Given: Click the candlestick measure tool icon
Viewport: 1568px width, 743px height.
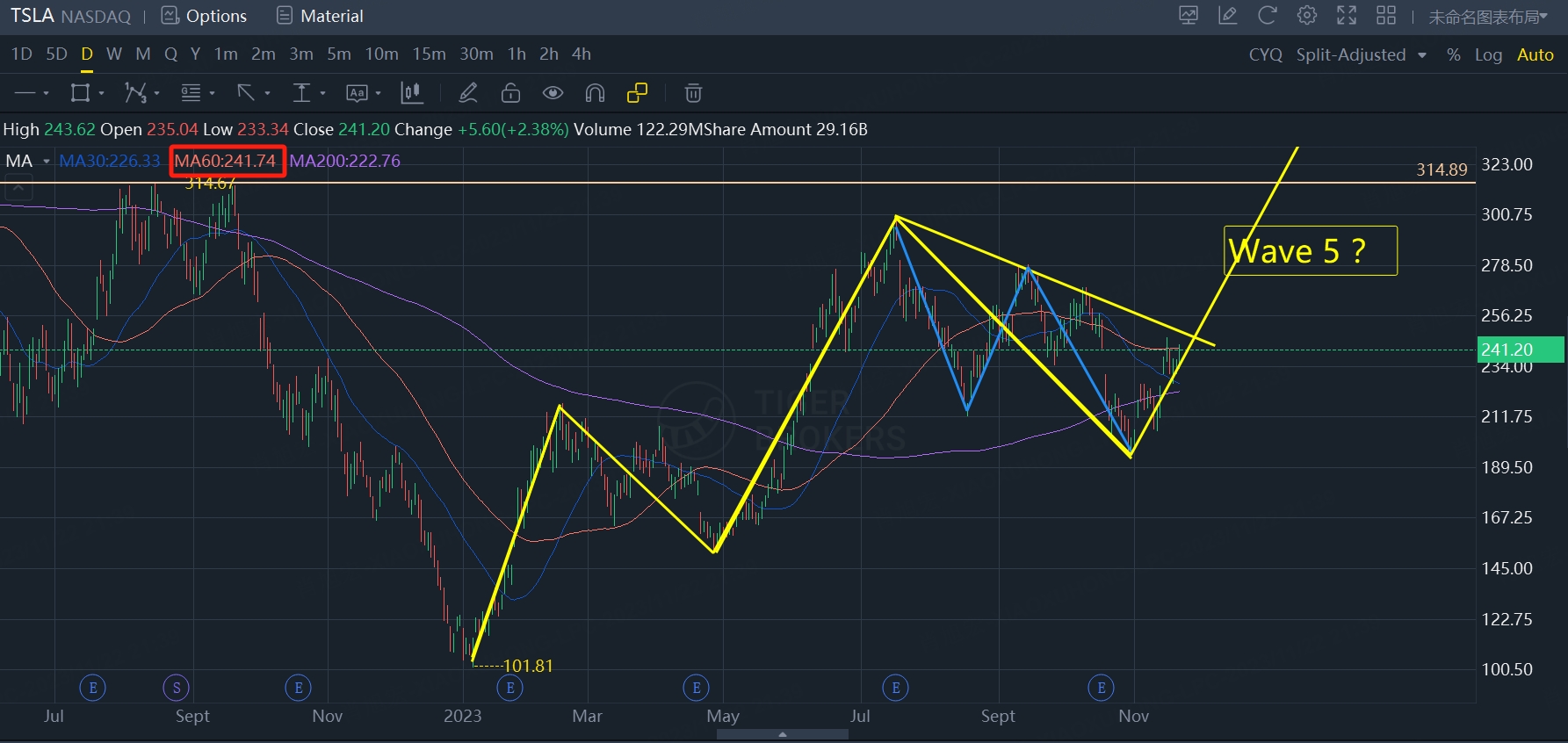Looking at the screenshot, I should [410, 93].
